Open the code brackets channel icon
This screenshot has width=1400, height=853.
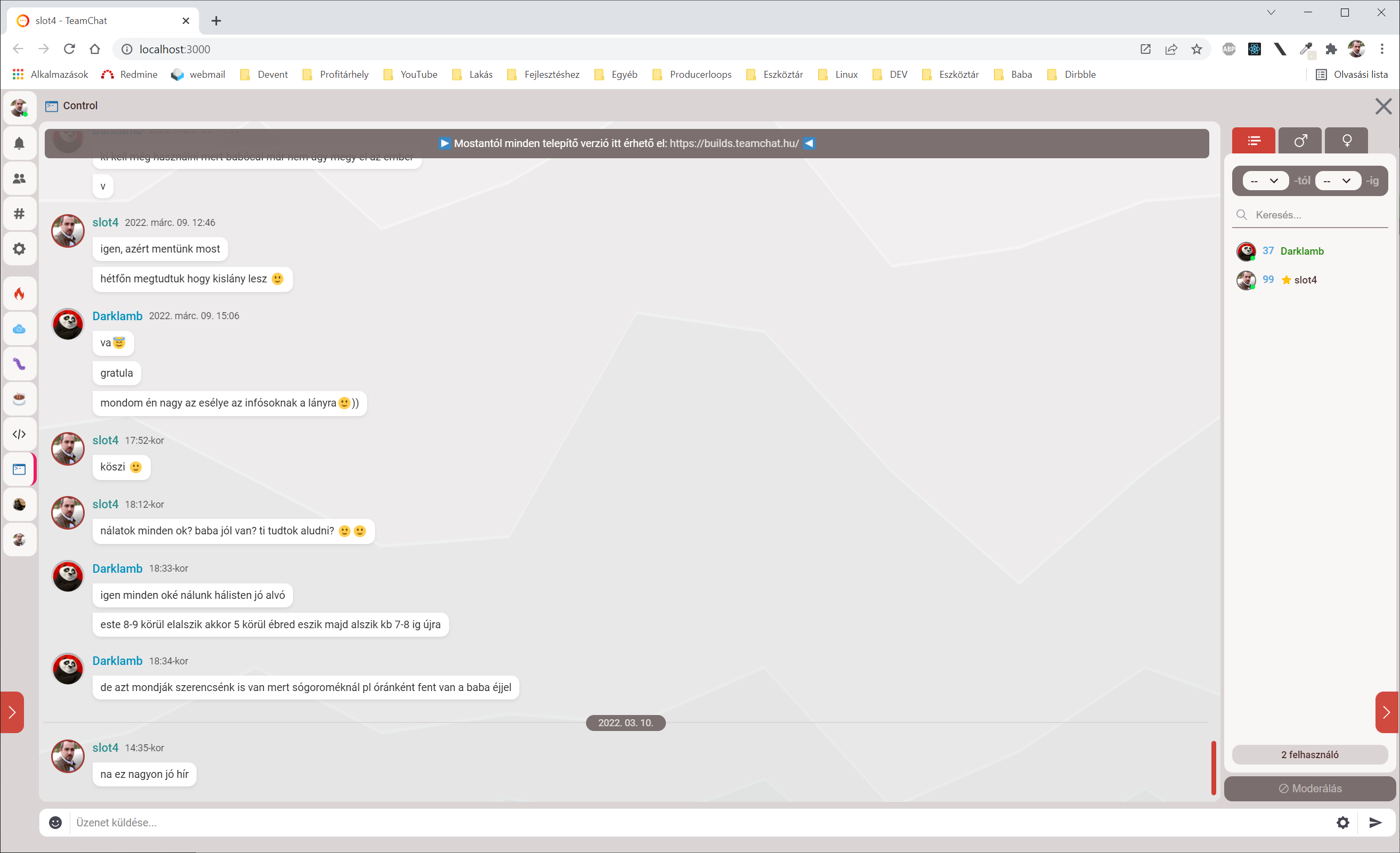(x=19, y=434)
